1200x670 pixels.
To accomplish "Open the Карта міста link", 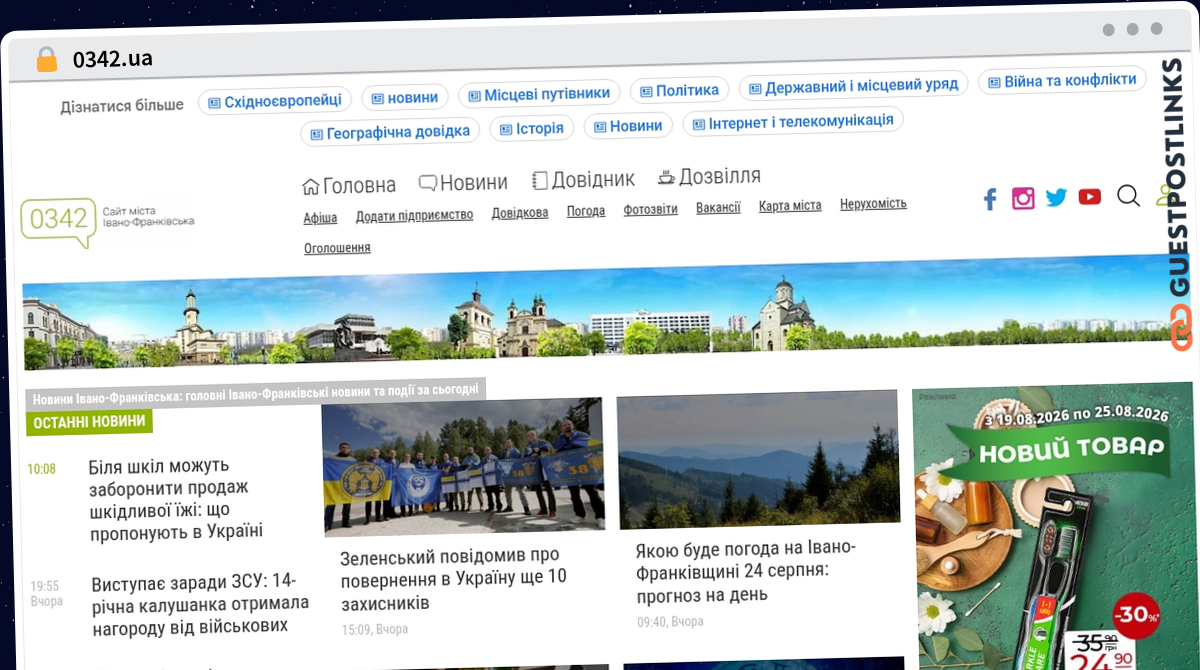I will tap(790, 205).
